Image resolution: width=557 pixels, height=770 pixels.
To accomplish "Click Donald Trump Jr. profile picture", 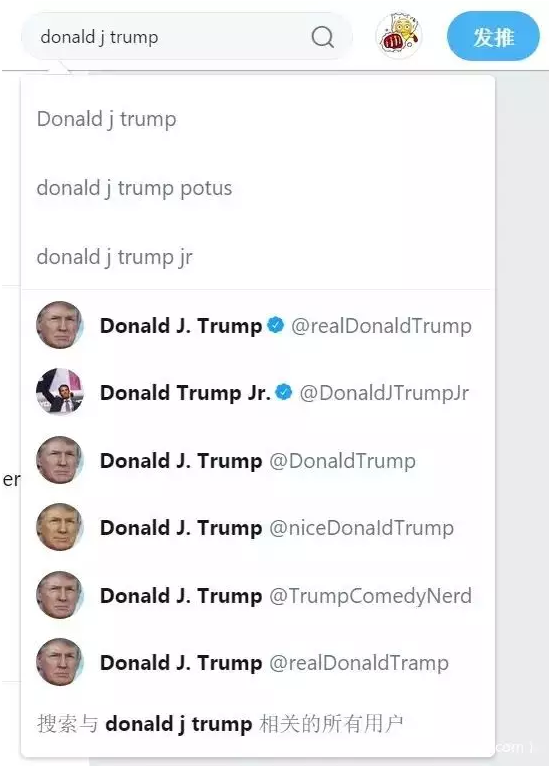I will tap(60, 392).
